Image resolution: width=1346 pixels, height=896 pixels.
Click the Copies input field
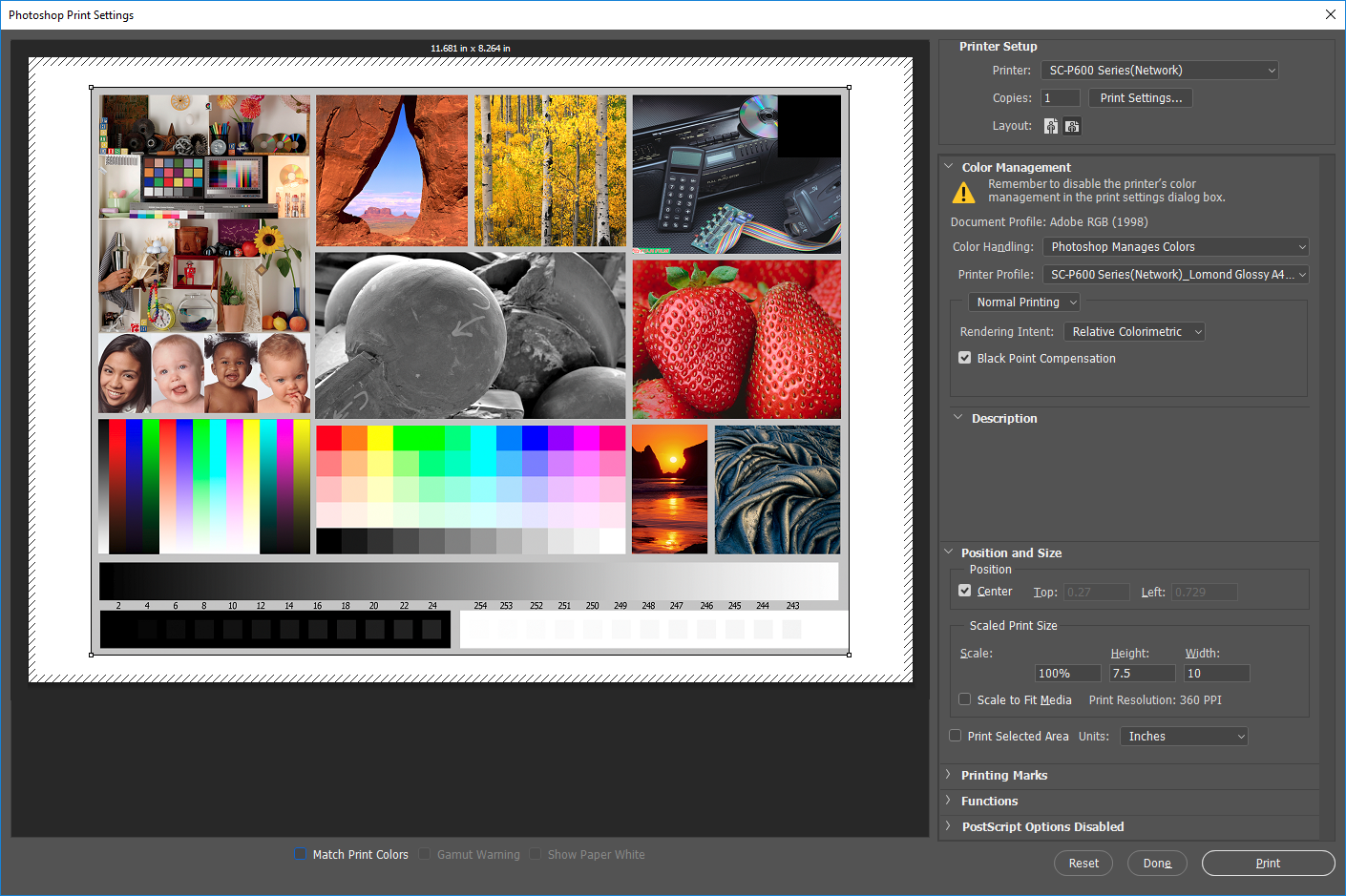pyautogui.click(x=1060, y=97)
